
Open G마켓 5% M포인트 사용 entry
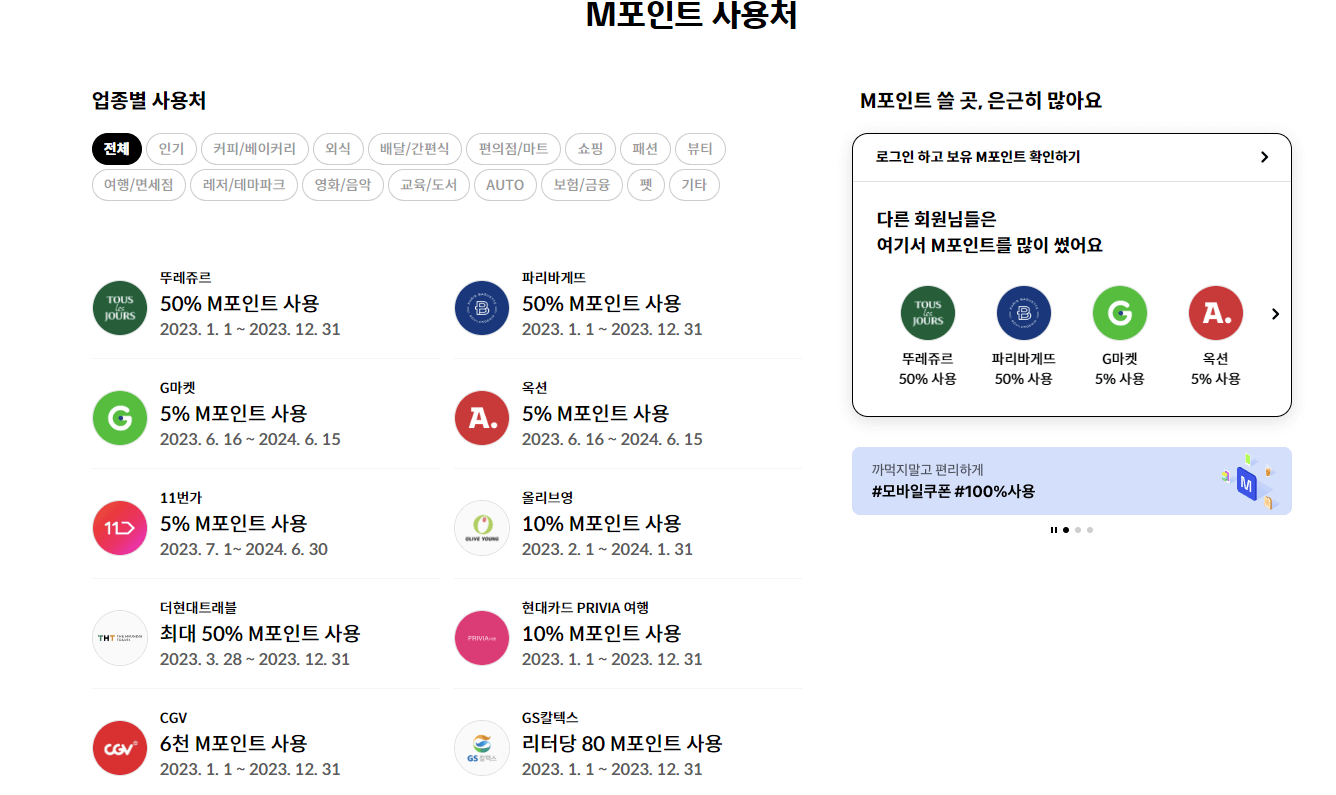[x=266, y=414]
